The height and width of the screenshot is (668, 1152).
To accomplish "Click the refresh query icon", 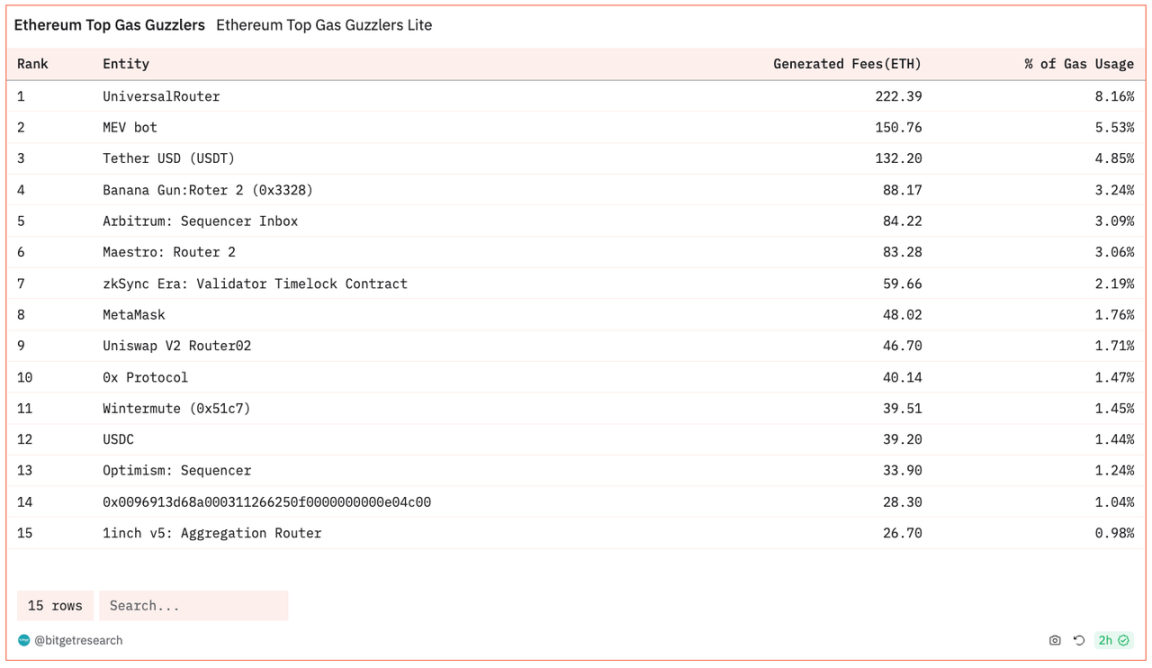I will click(x=1079, y=641).
